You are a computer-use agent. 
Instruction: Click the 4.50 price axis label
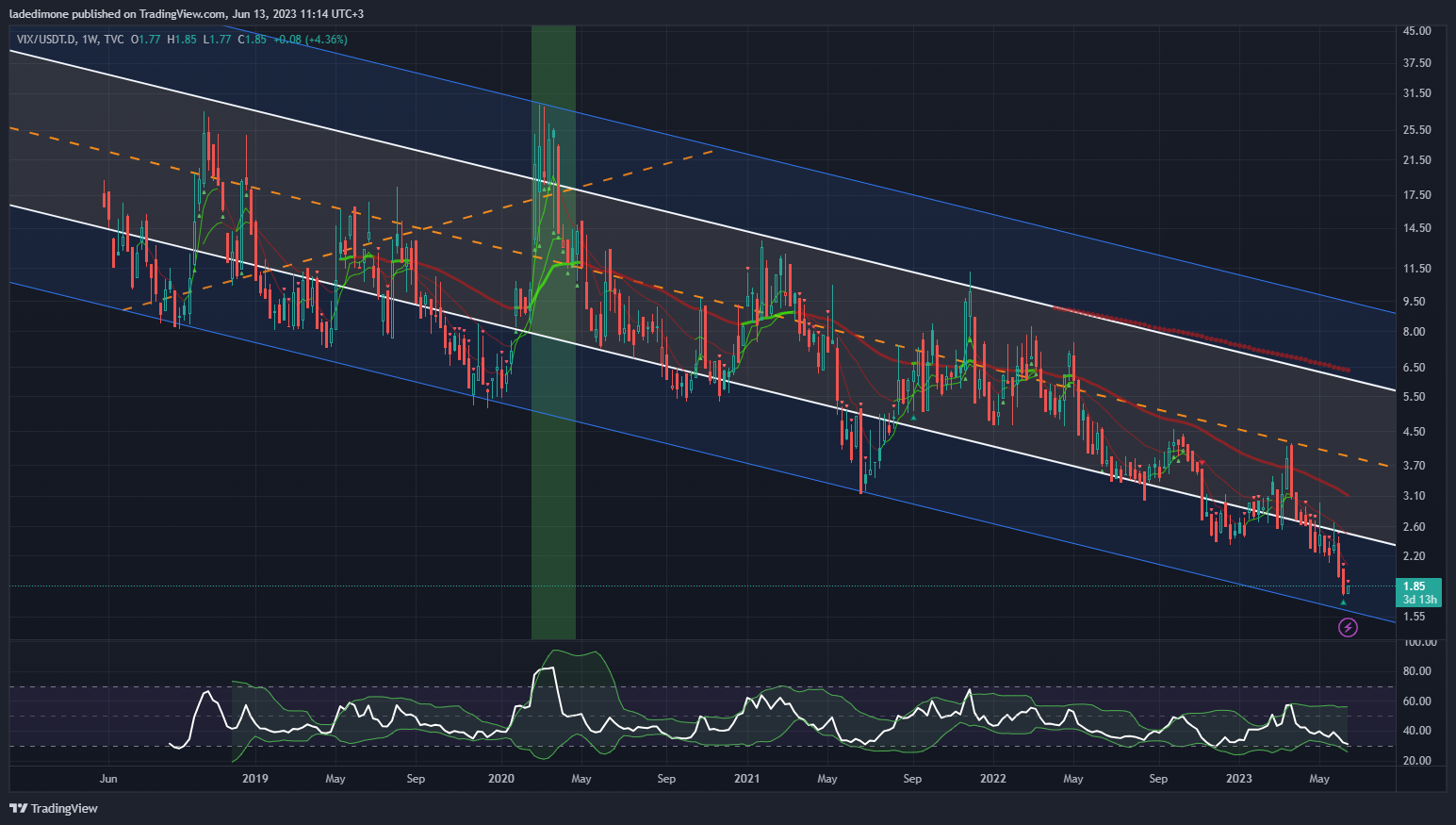click(1415, 432)
